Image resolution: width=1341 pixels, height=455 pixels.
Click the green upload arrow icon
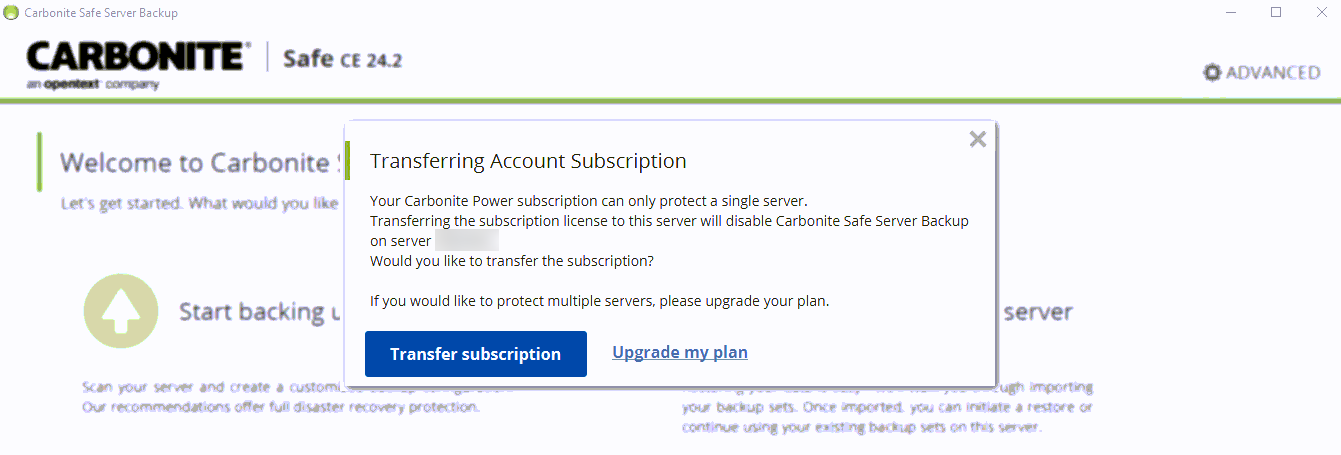coord(121,311)
